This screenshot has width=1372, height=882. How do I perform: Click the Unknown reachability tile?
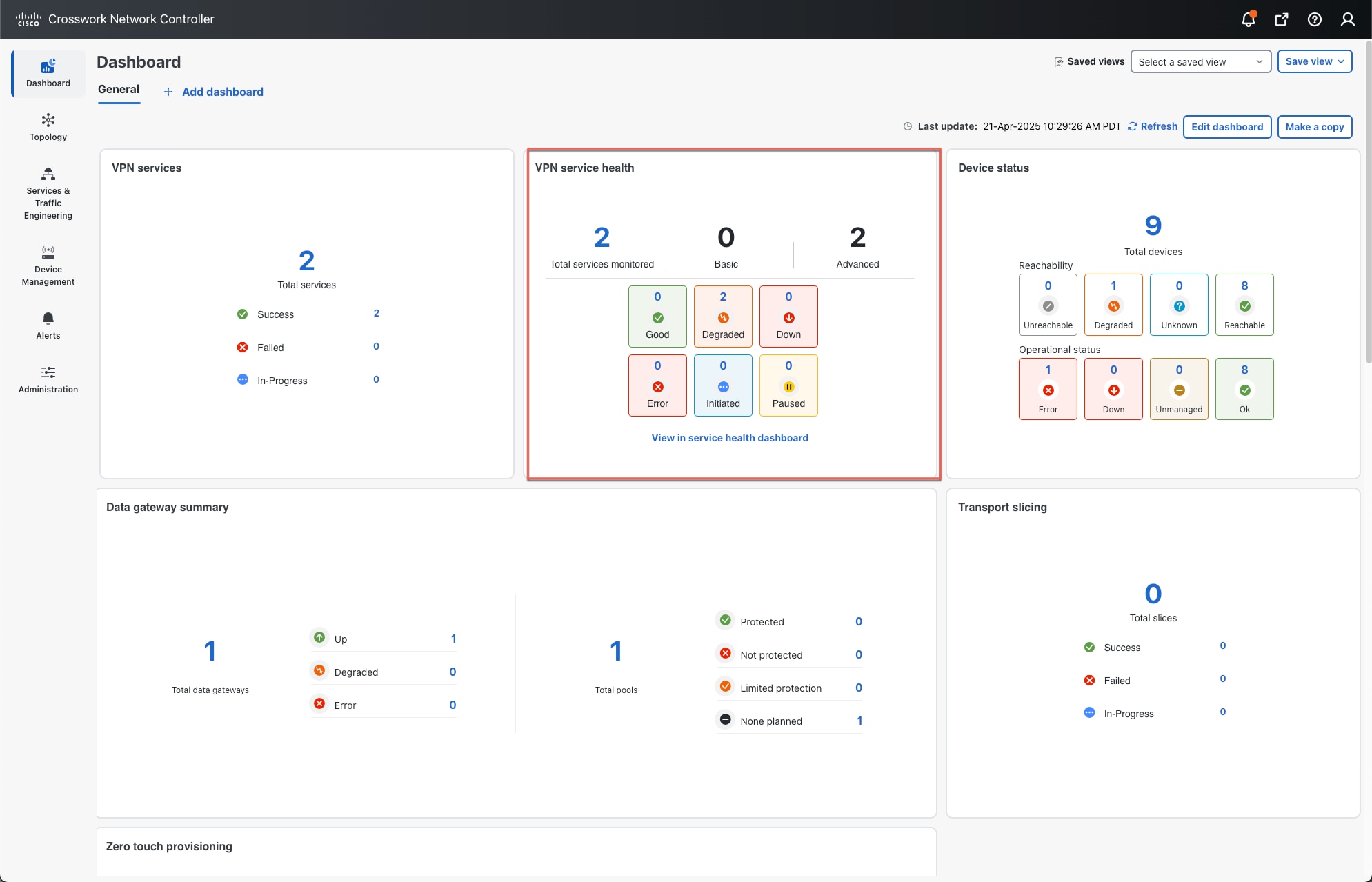[x=1179, y=305]
